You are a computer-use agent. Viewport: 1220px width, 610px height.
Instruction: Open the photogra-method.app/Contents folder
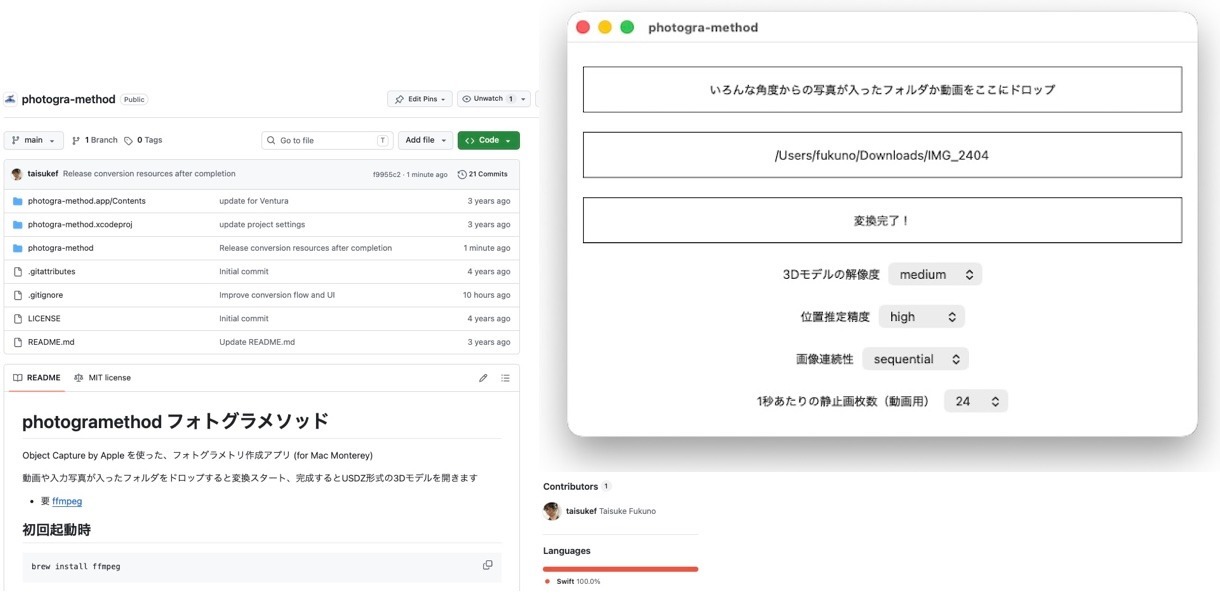coord(86,201)
